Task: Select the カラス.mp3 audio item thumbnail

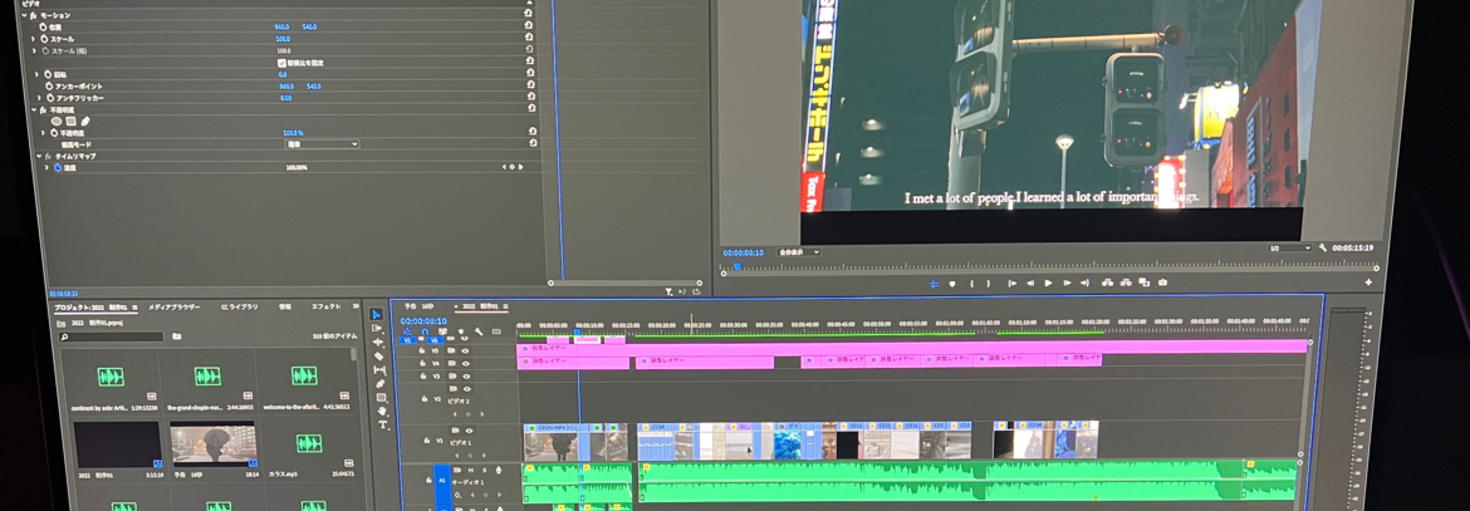Action: 308,443
